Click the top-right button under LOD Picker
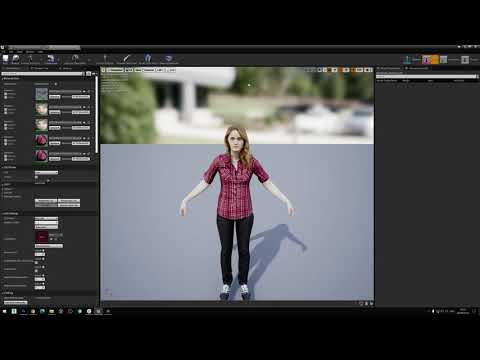This screenshot has height=360, width=480. 69,201
